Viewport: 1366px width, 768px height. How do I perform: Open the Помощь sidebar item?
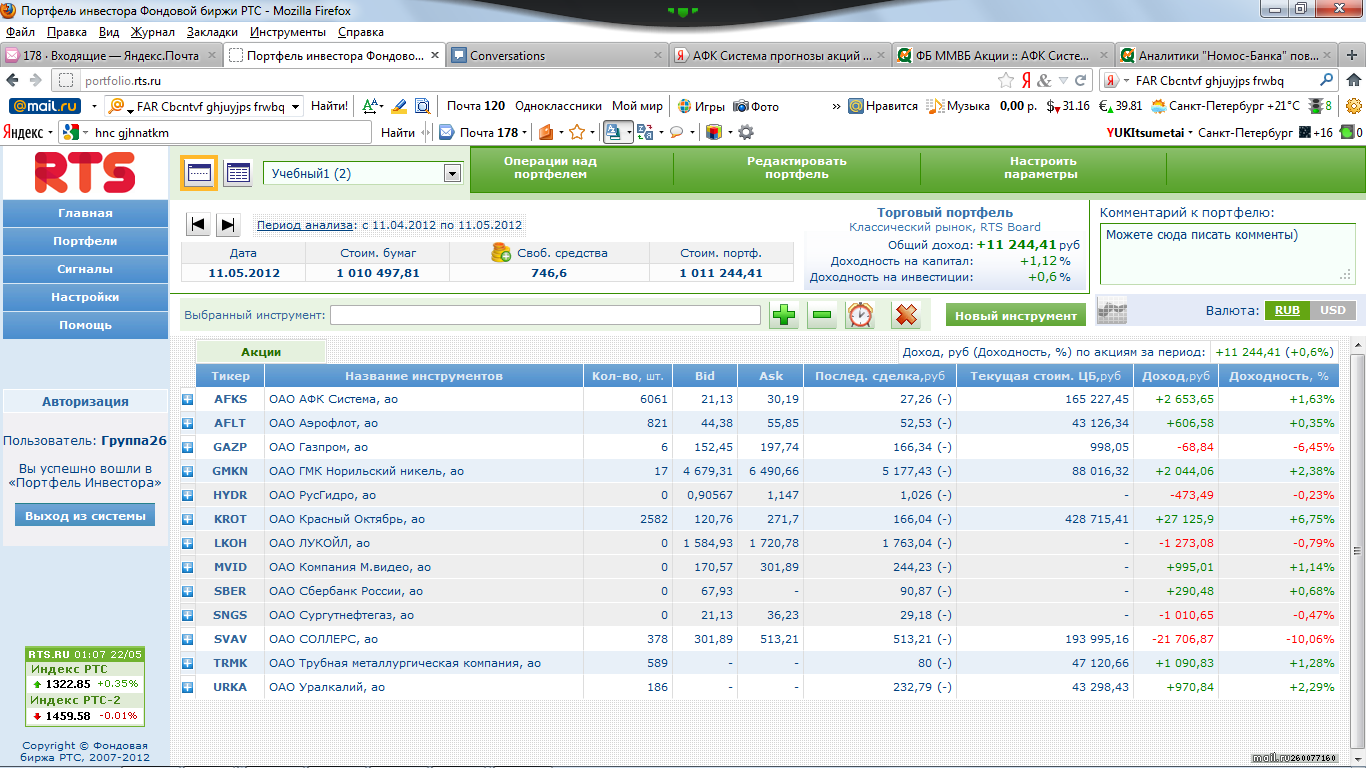(x=85, y=325)
